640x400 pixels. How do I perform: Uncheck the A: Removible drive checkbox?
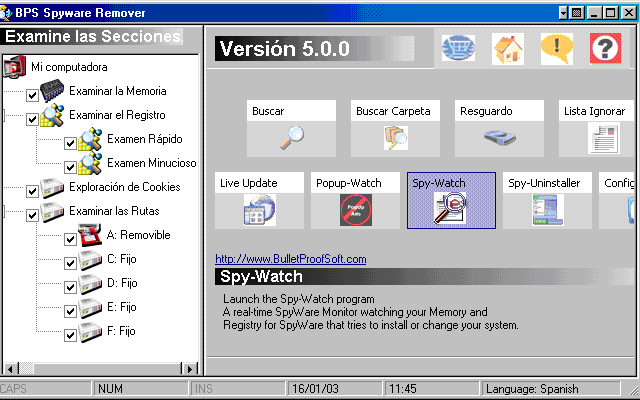70,240
